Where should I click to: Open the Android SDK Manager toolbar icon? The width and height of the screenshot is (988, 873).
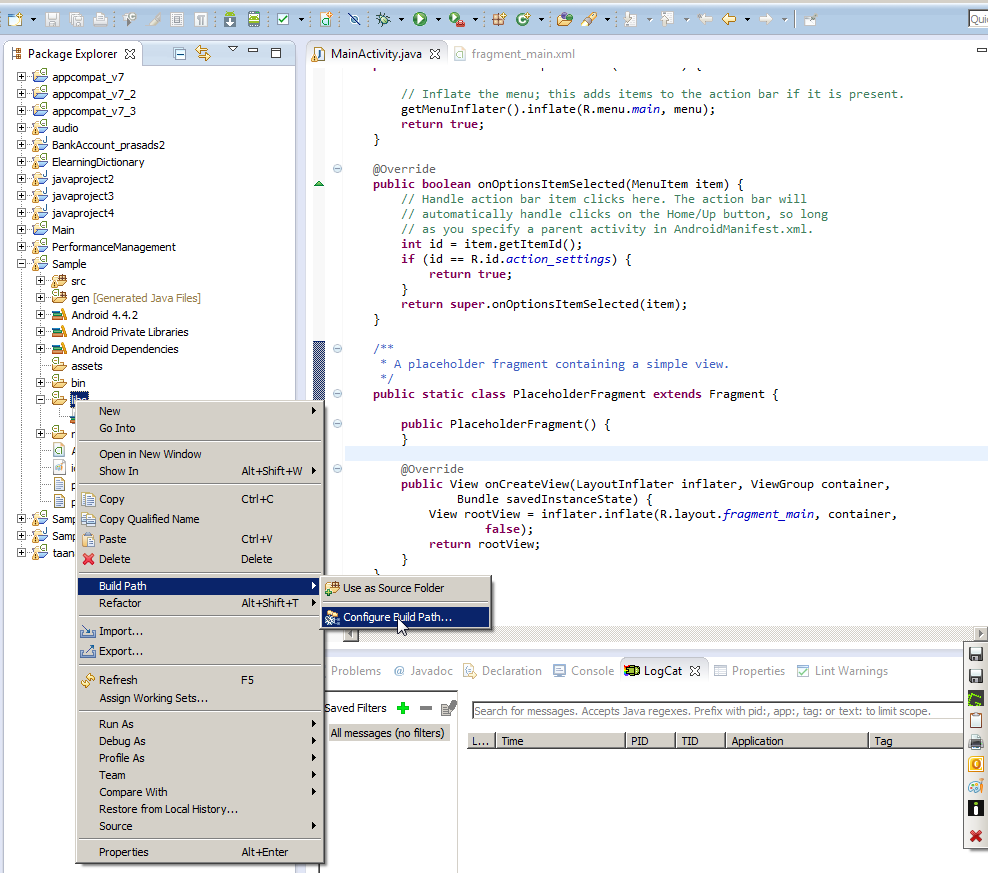(231, 19)
